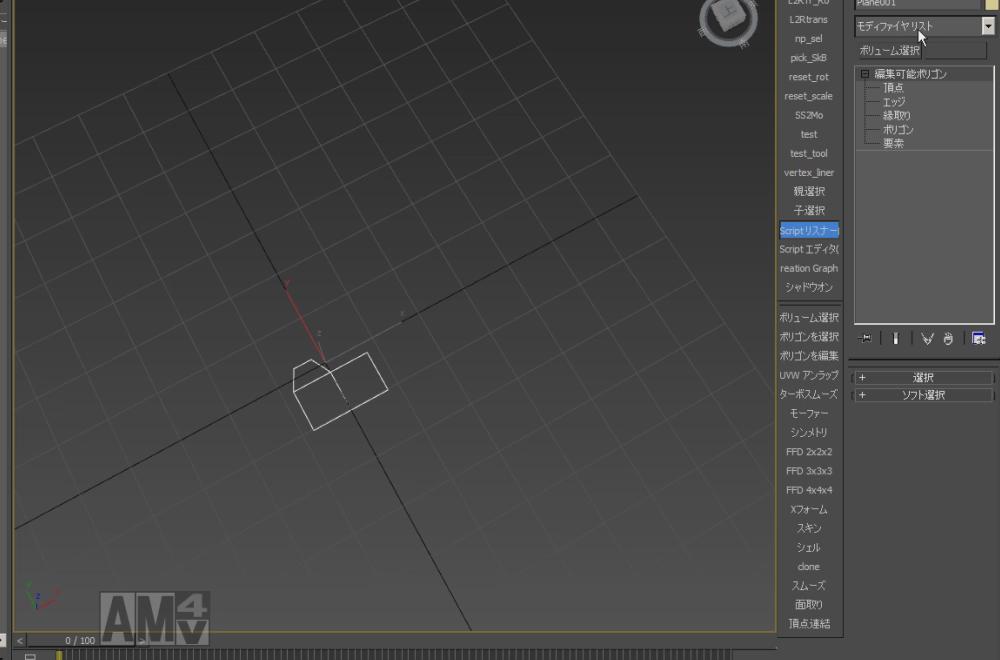Collapse the 編集可能ポリゴン stack entry
Screen dimensions: 1000x660
[x=865, y=74]
